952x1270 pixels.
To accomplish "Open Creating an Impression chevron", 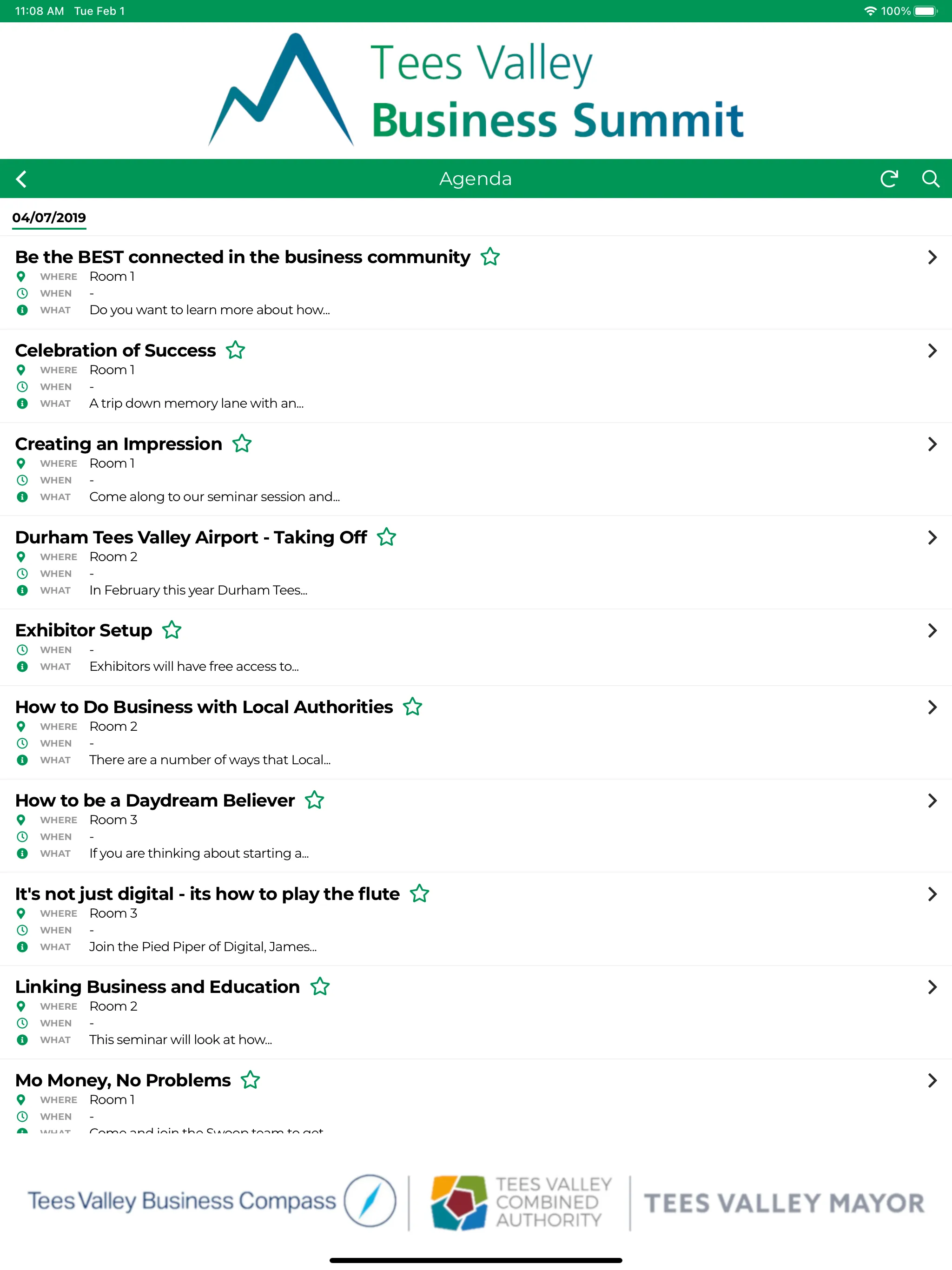I will click(932, 444).
